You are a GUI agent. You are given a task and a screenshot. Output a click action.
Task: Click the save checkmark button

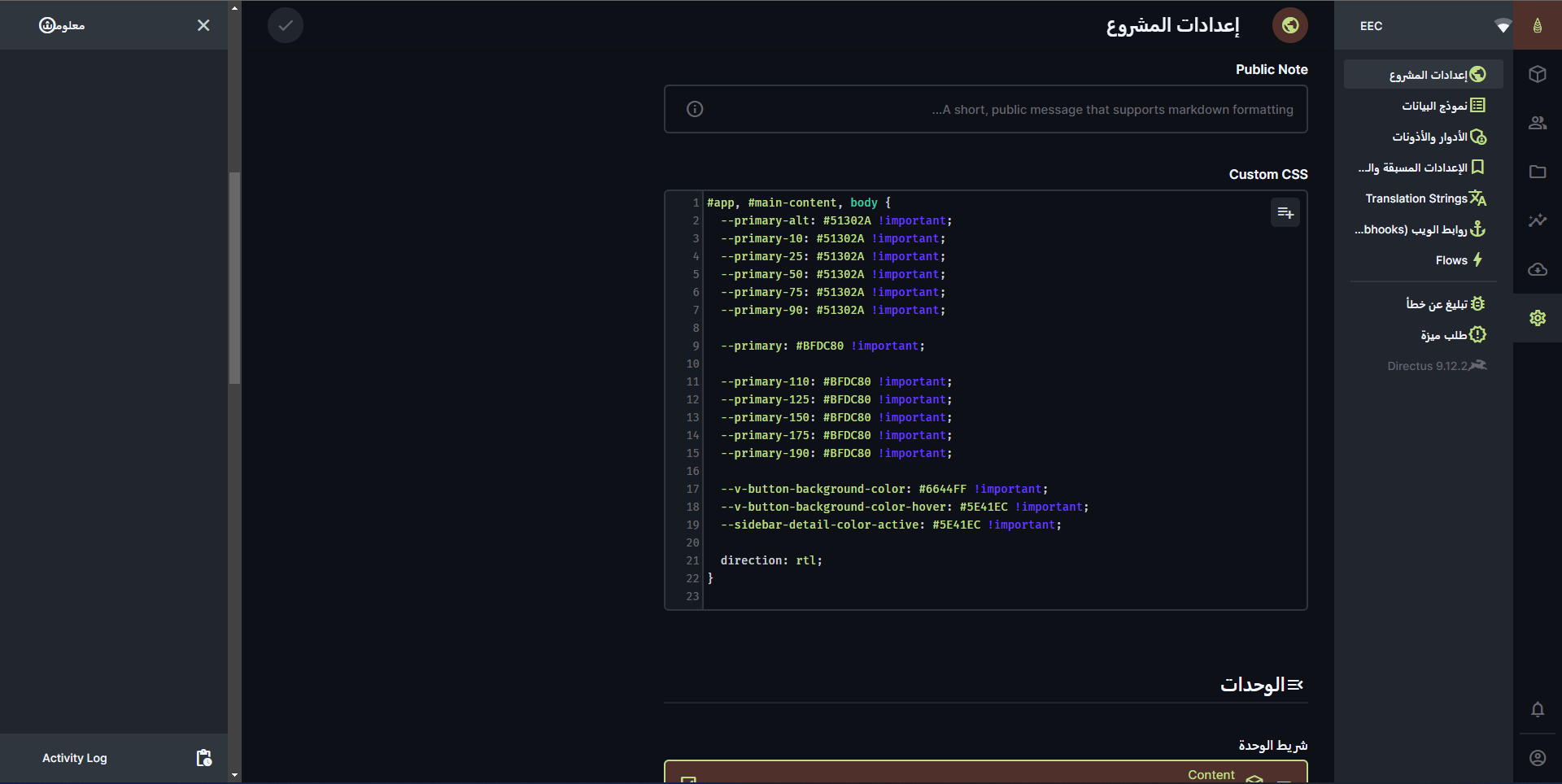(286, 25)
